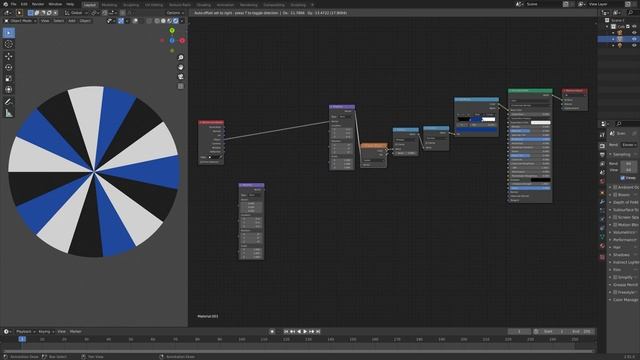The height and width of the screenshot is (360, 640).
Task: Select the Move tool in viewport toolbar
Action: pyautogui.click(x=9, y=56)
